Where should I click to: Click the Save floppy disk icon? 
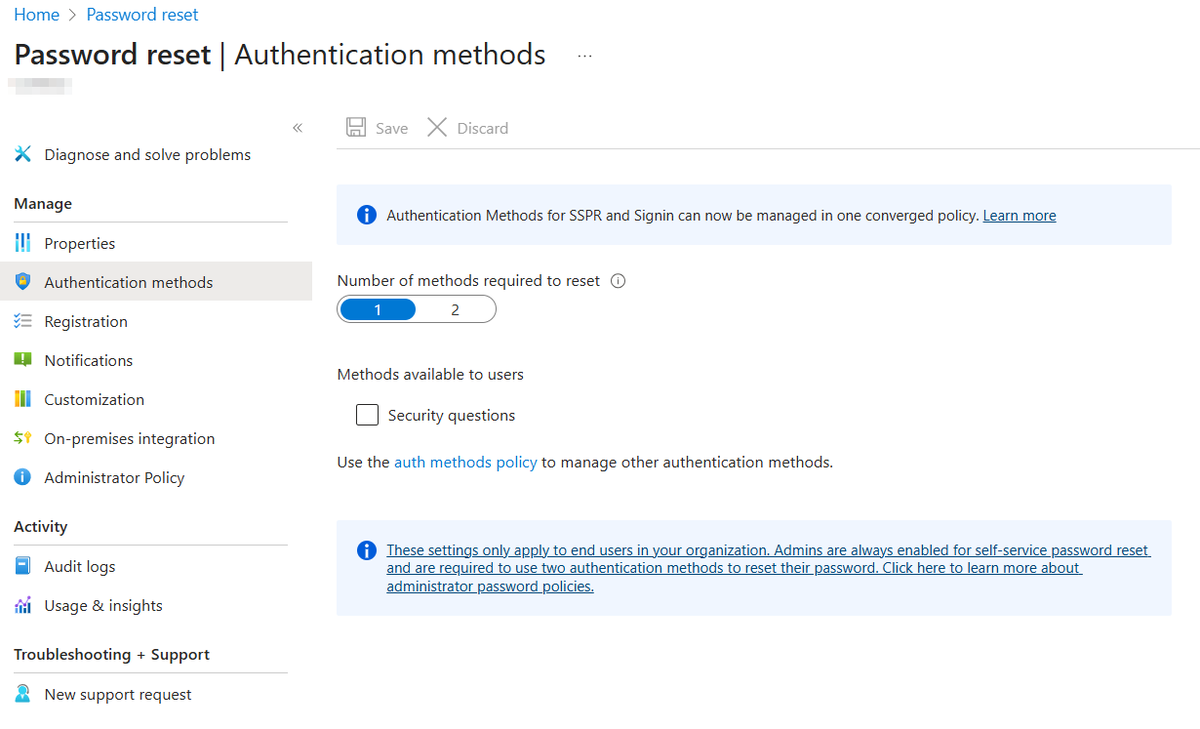356,127
